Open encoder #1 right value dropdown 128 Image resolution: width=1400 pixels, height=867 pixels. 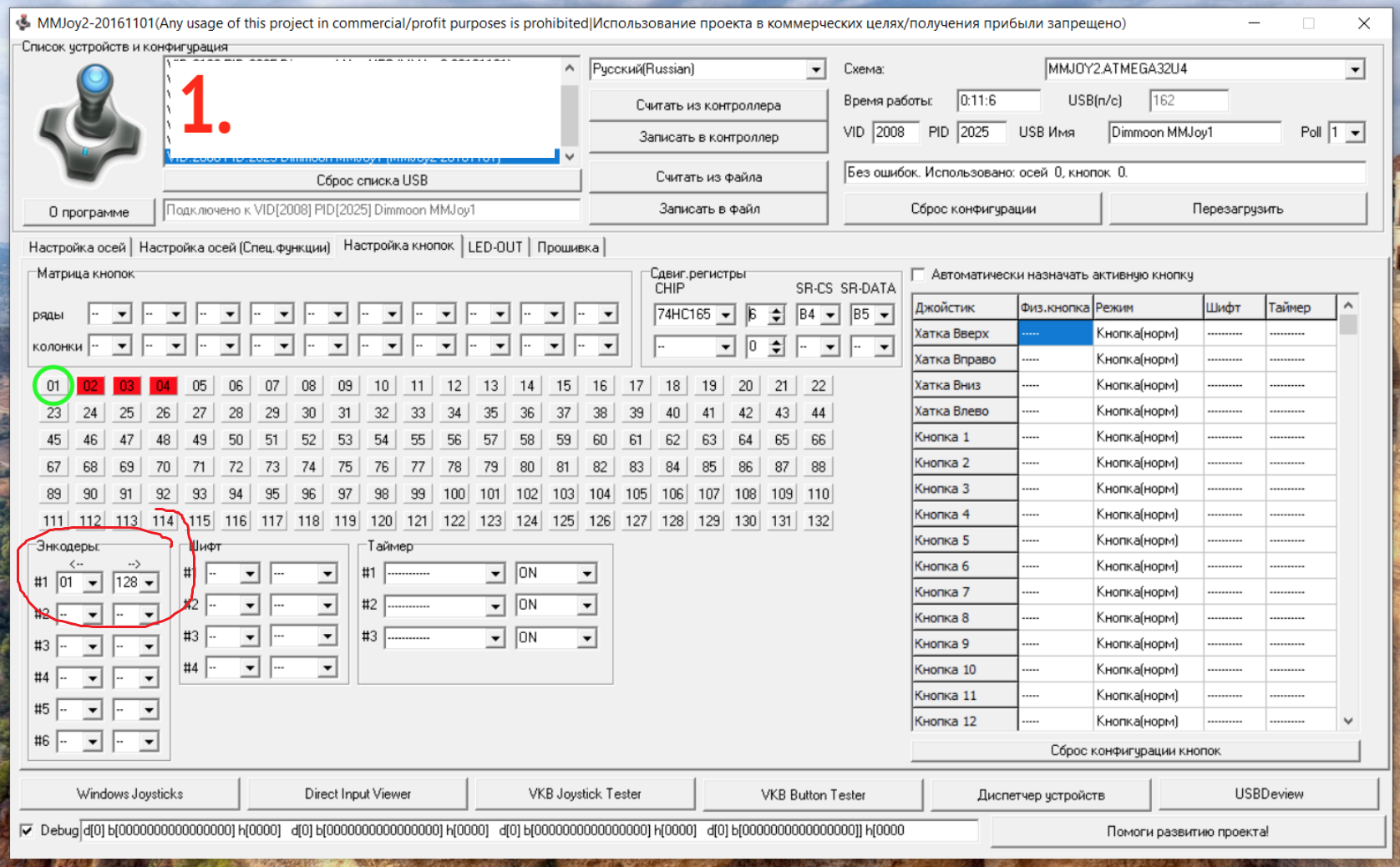pos(149,583)
